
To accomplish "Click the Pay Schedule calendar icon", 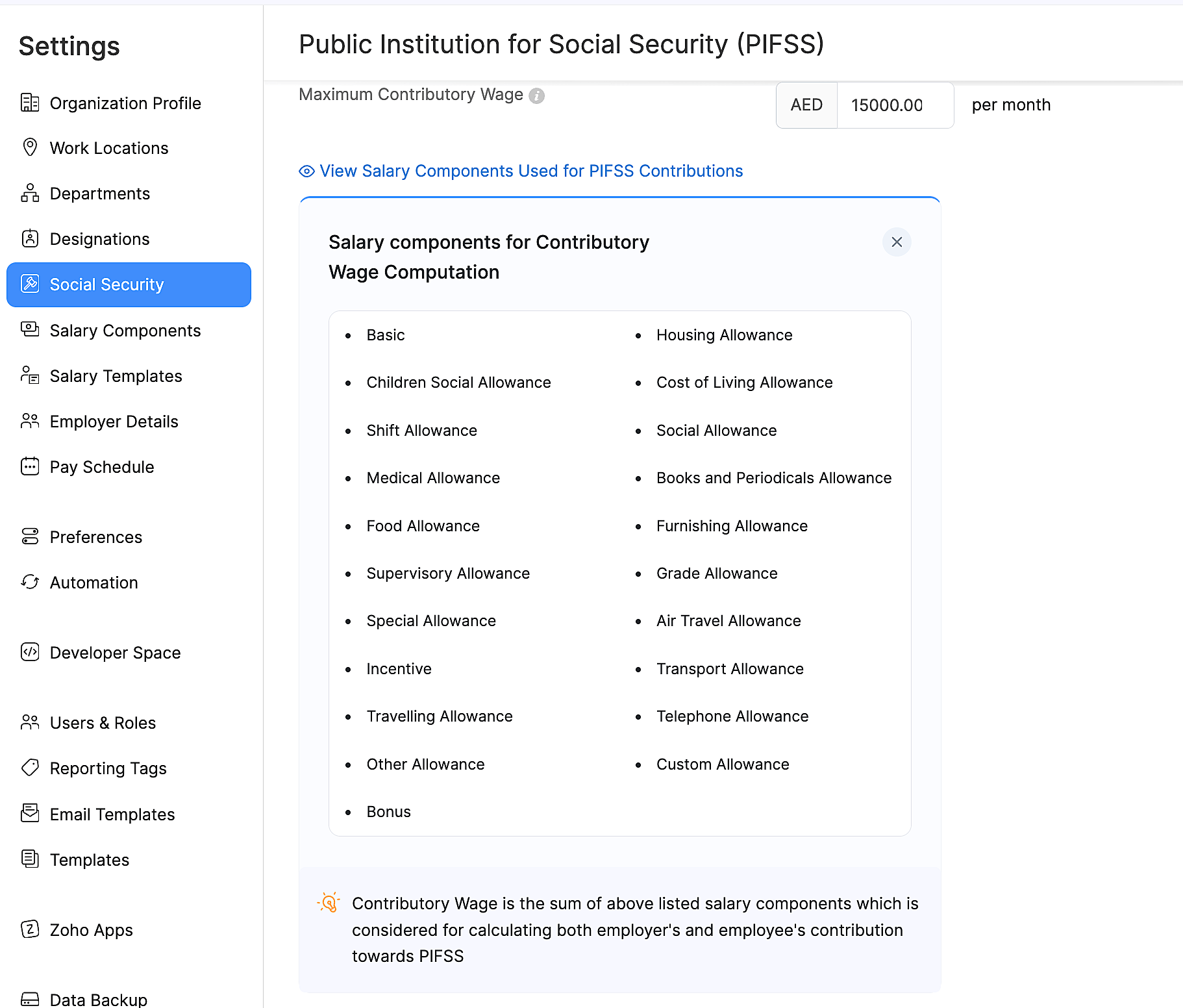I will click(30, 466).
